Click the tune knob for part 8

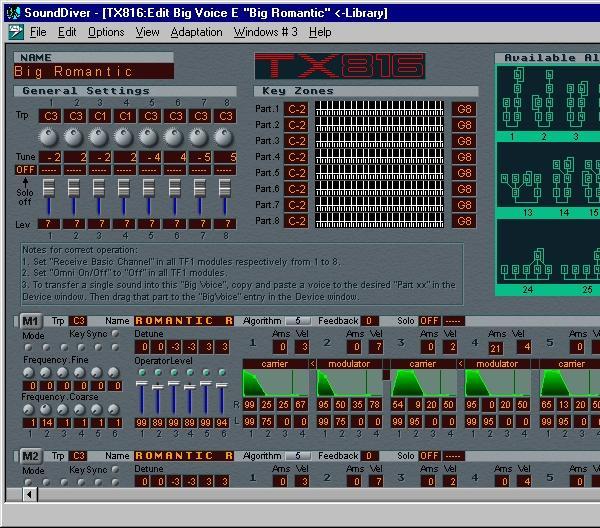coord(224,137)
